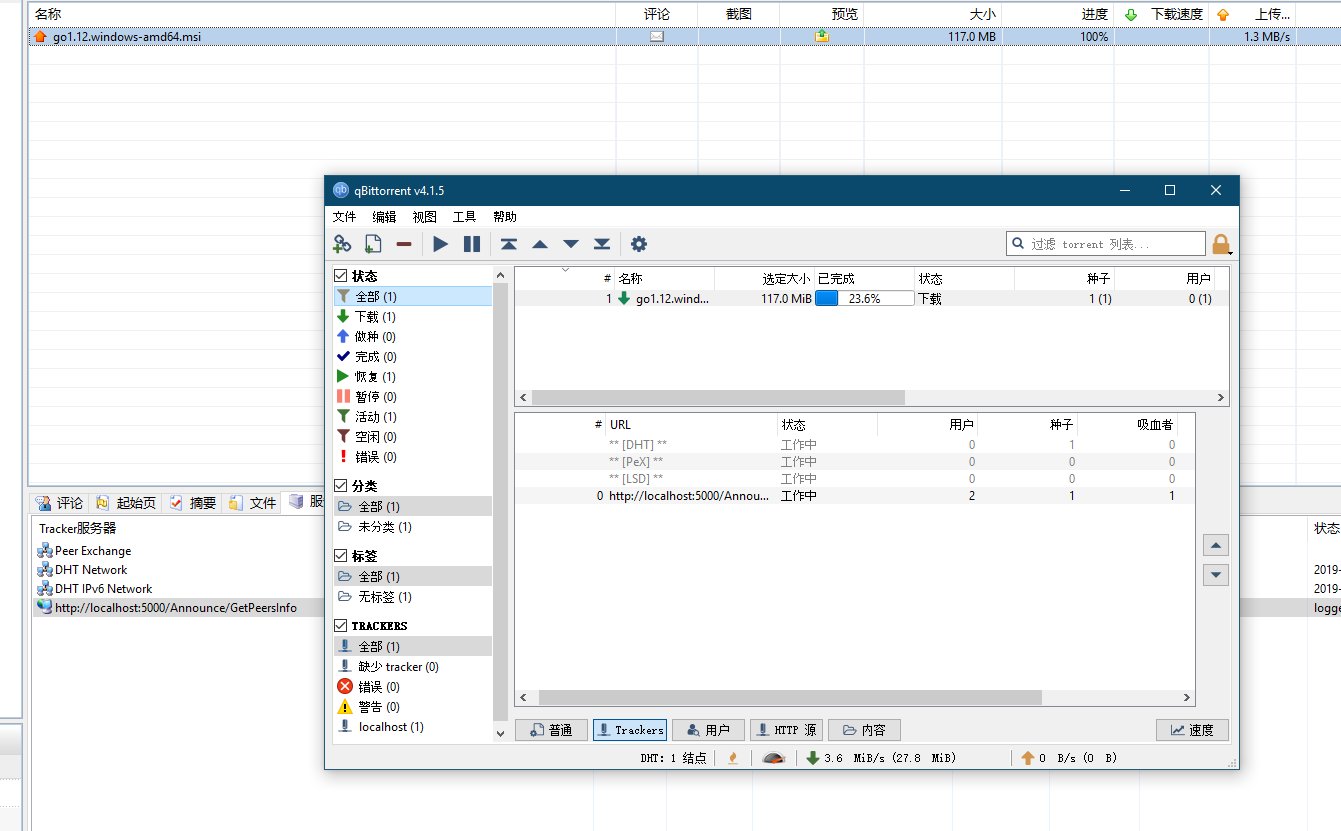Image resolution: width=1341 pixels, height=831 pixels.
Task: Show the 速度 graph panel
Action: pos(1192,730)
